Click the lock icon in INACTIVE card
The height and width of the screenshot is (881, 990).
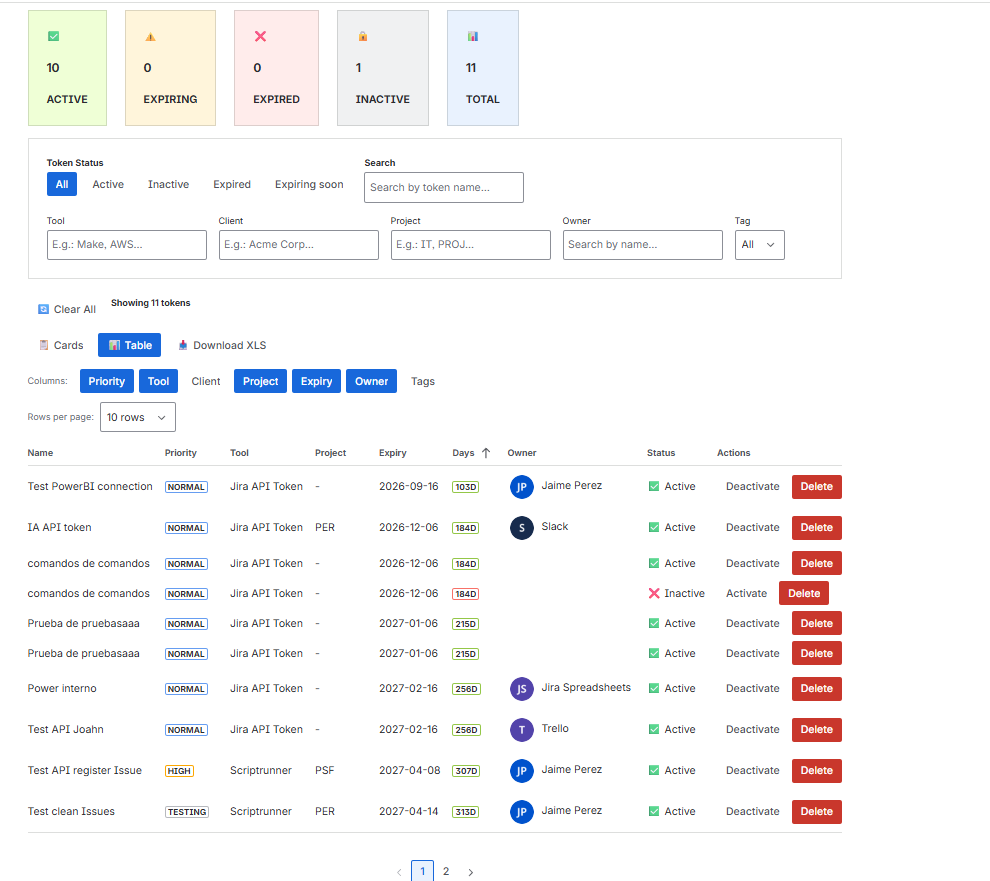[x=363, y=37]
